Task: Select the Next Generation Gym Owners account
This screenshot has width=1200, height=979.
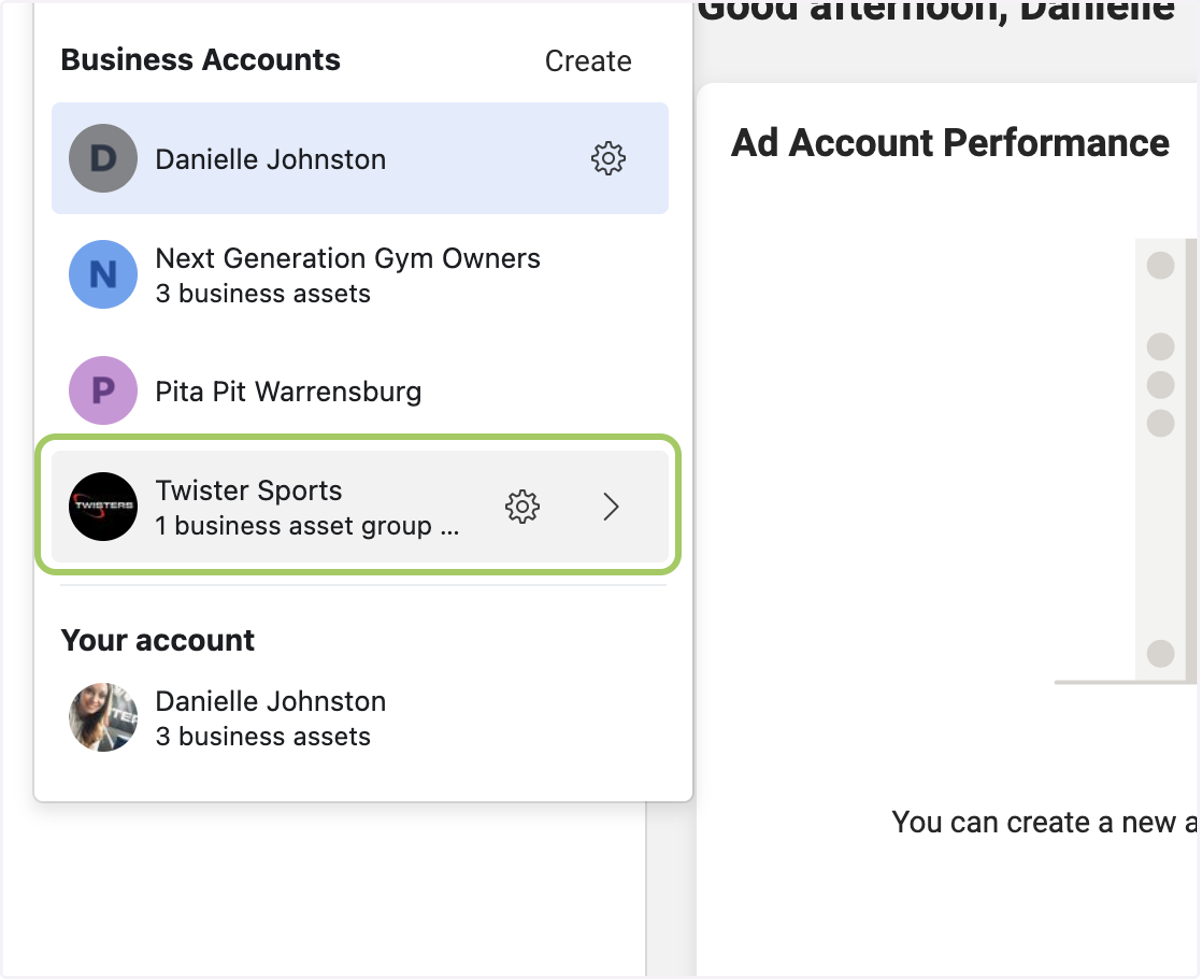Action: (360, 274)
